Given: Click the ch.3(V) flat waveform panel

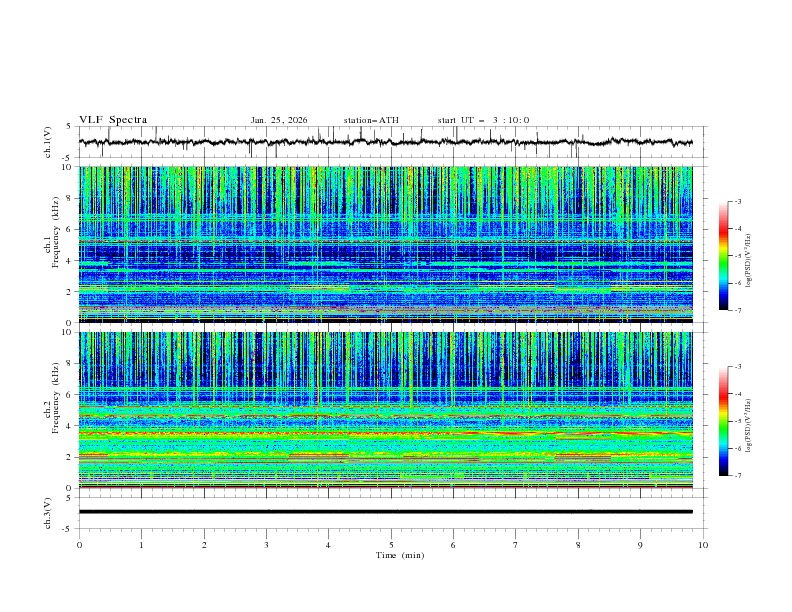Looking at the screenshot, I should [x=390, y=511].
